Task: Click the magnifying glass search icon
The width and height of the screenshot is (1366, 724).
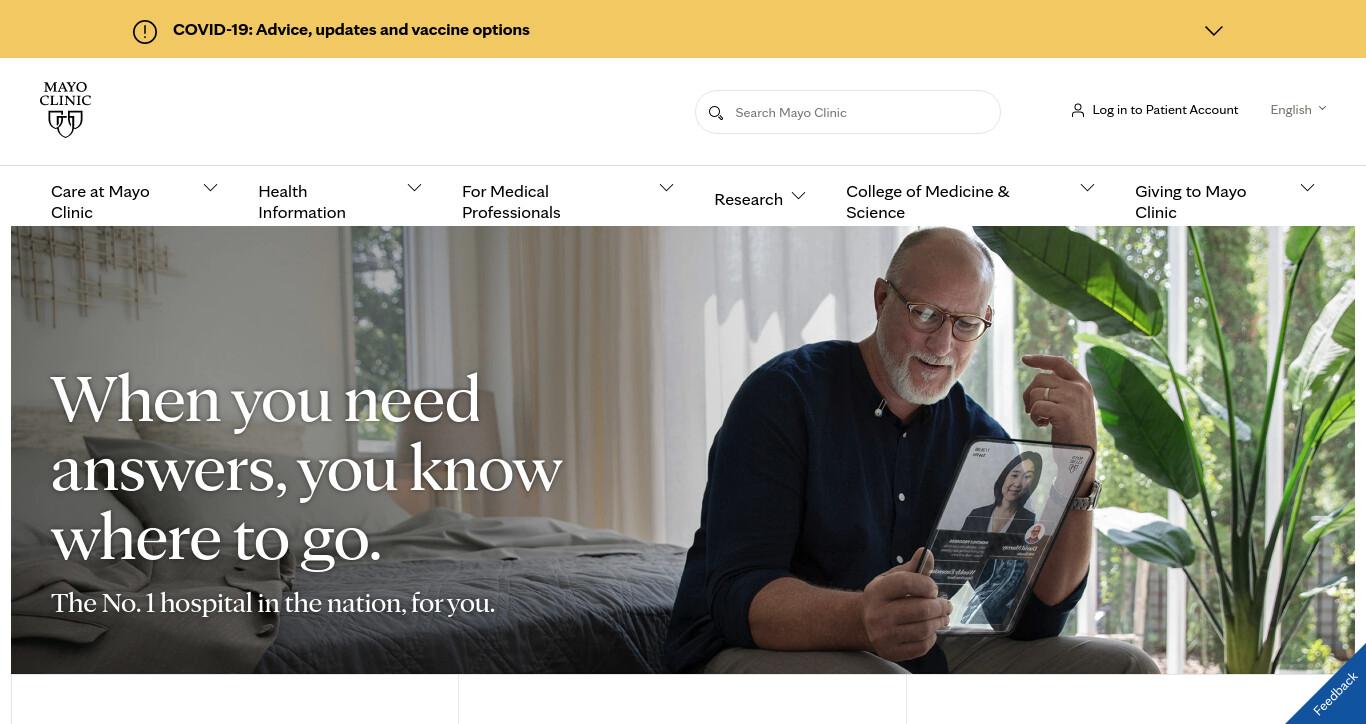Action: click(x=716, y=113)
